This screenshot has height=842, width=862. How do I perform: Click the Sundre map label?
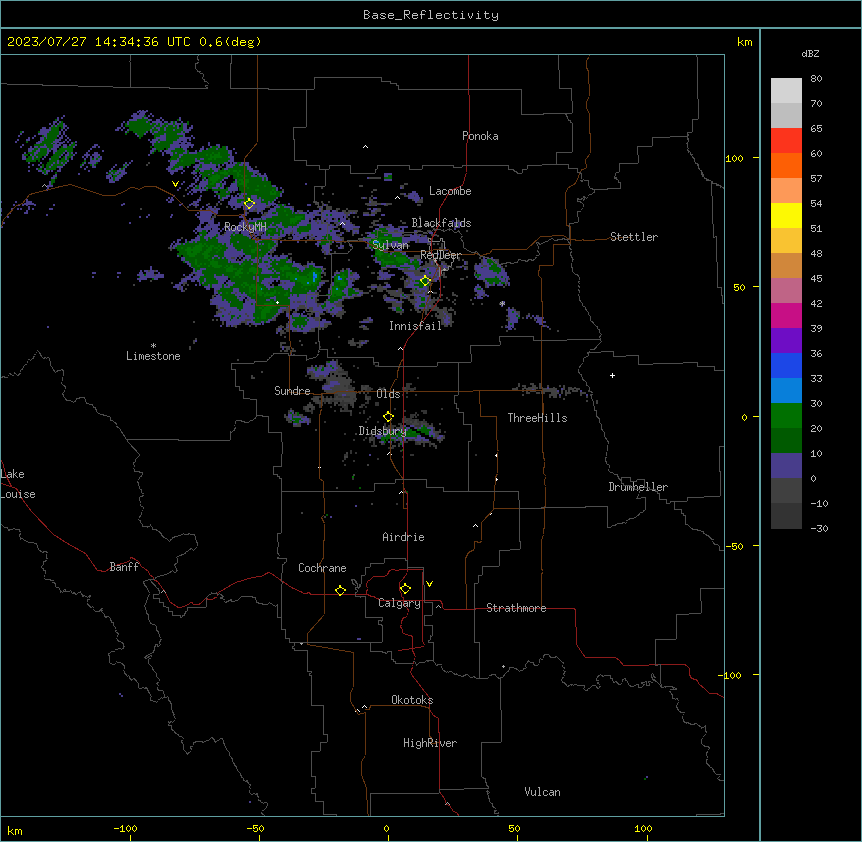point(292,391)
